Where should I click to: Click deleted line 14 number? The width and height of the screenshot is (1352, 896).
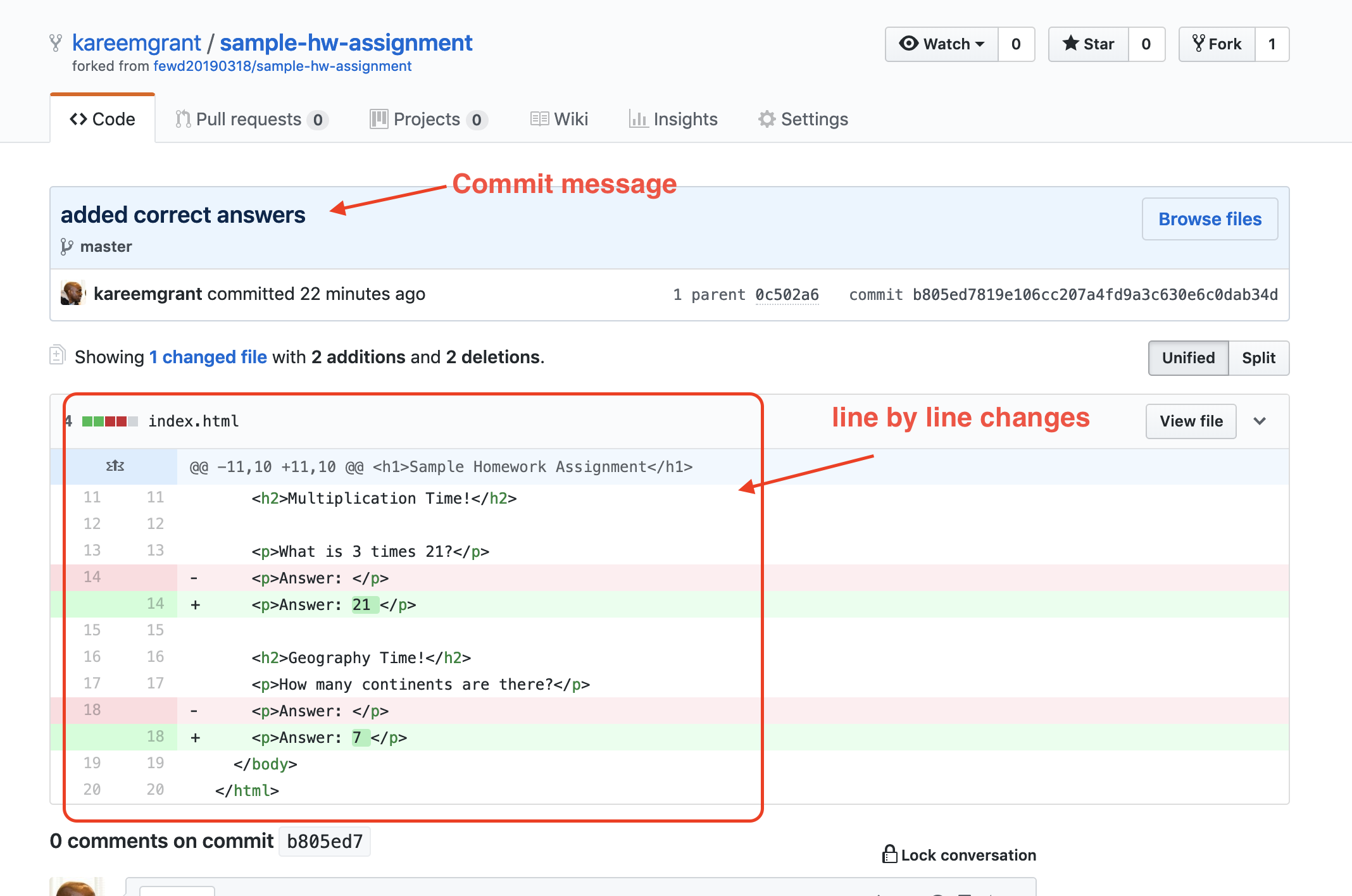pyautogui.click(x=92, y=577)
